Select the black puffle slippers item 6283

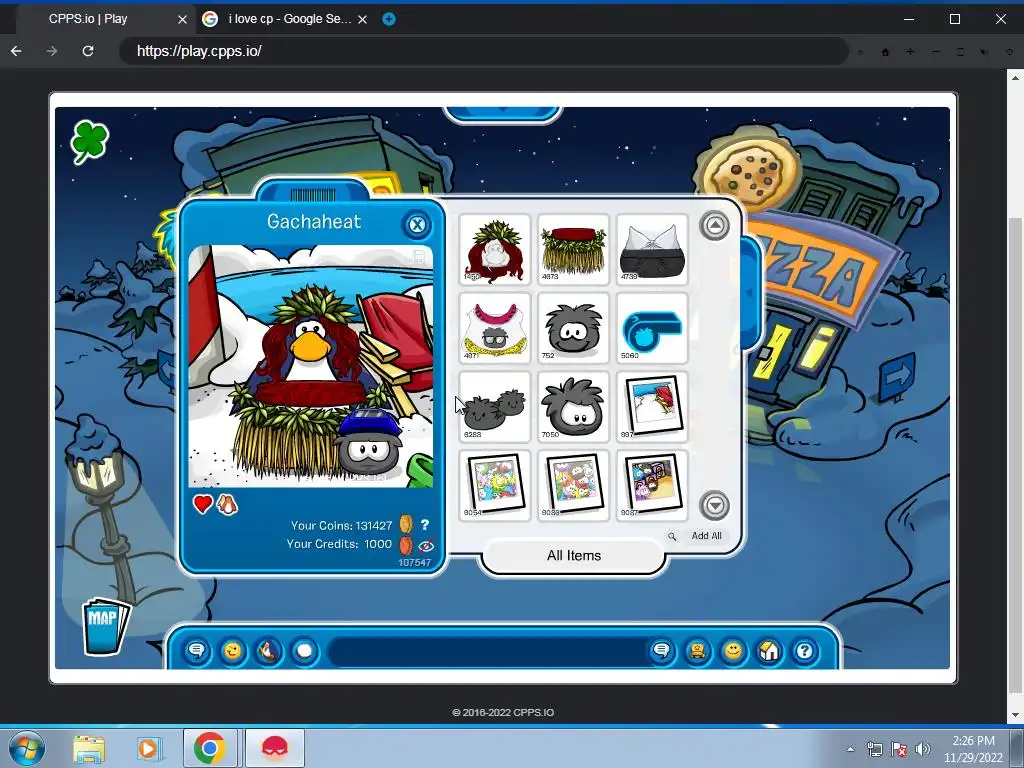(x=494, y=406)
